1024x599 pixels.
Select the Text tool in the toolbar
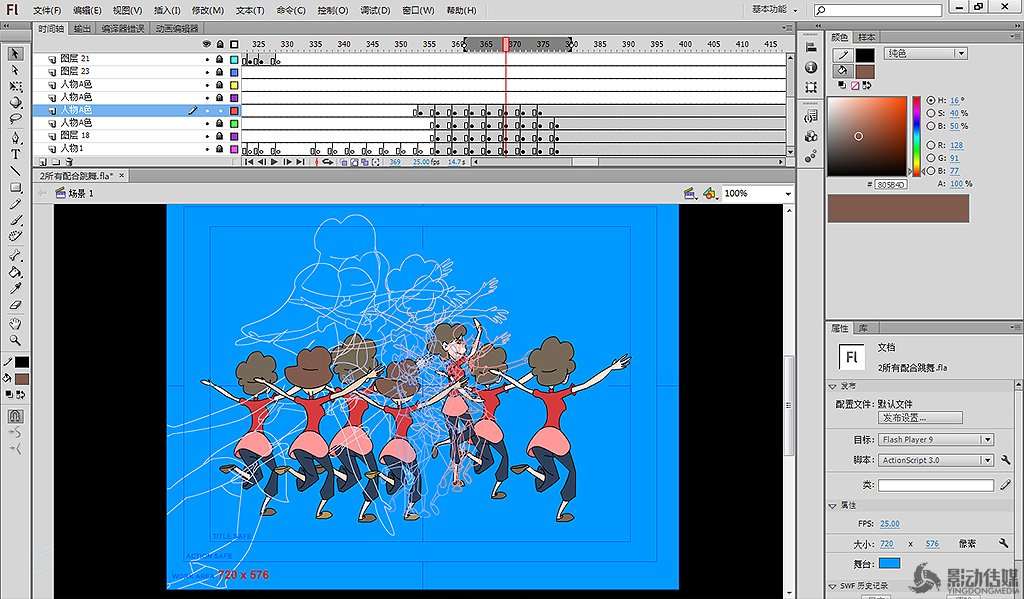point(16,154)
